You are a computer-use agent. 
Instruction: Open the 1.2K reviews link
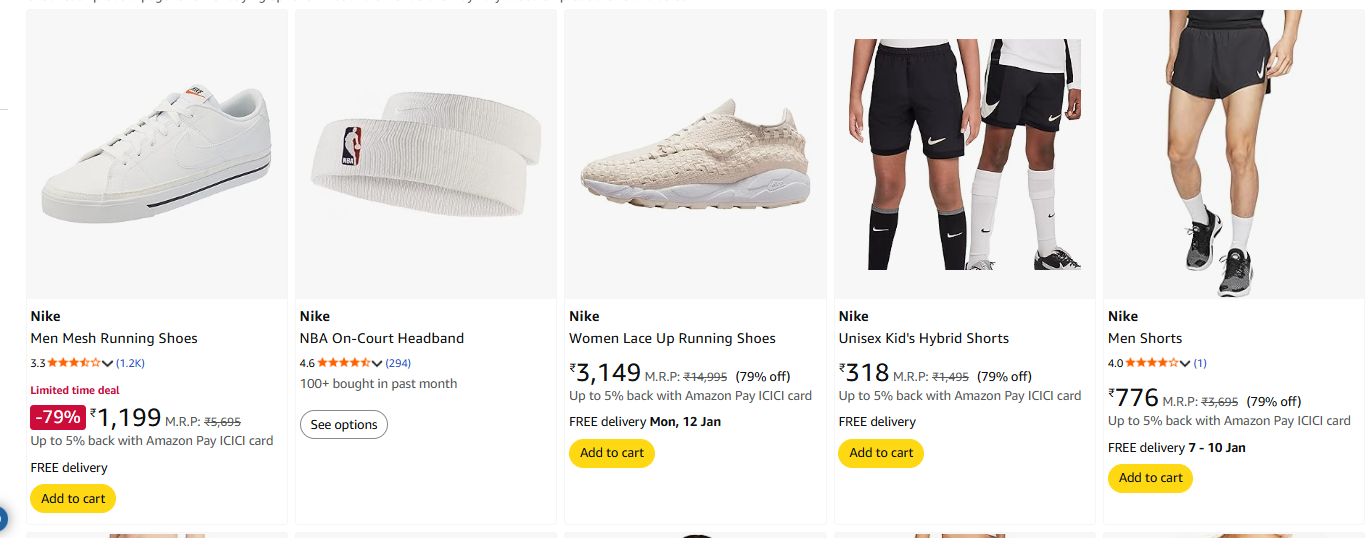click(131, 363)
